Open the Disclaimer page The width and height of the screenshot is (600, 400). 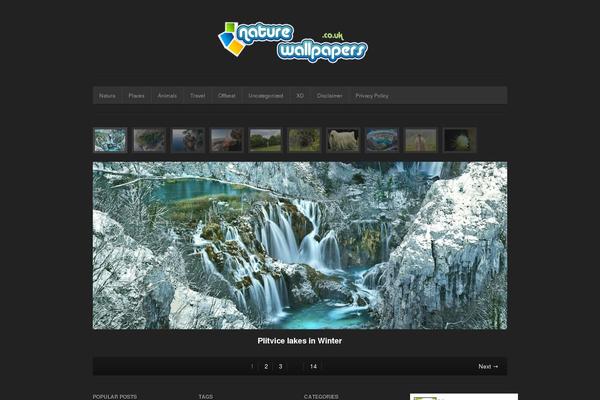point(330,96)
